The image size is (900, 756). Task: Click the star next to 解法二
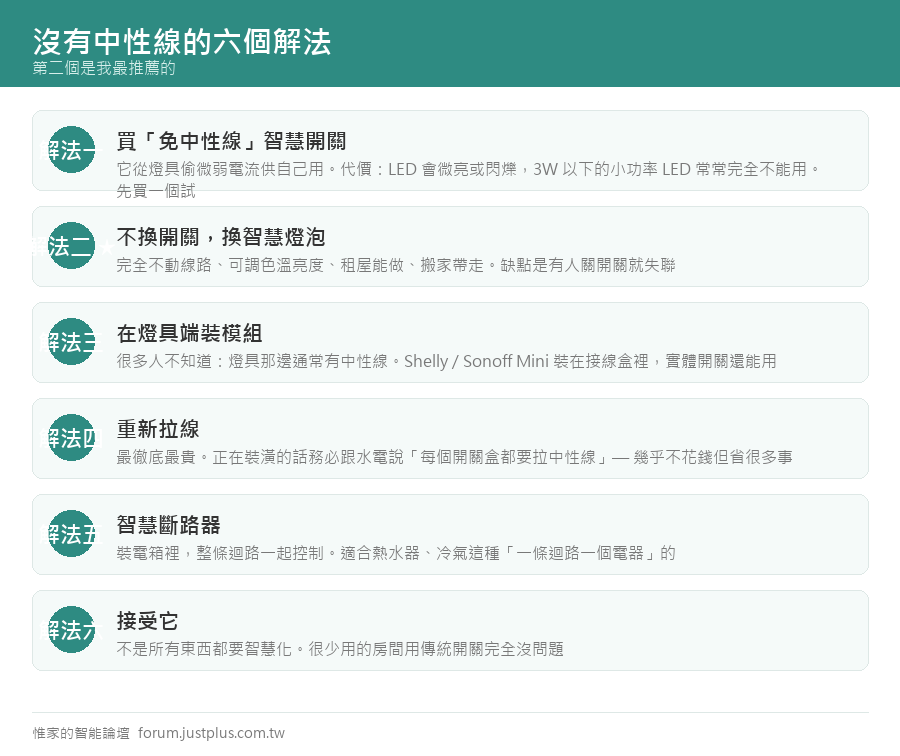(x=107, y=249)
